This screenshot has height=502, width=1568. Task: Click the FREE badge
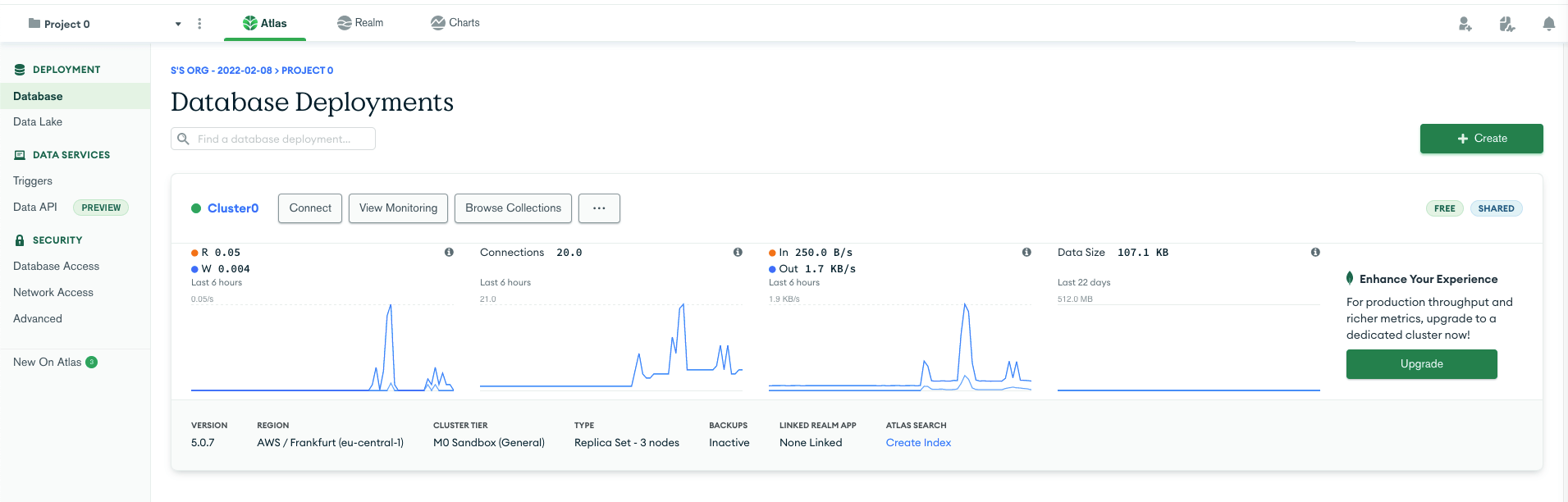(x=1444, y=208)
